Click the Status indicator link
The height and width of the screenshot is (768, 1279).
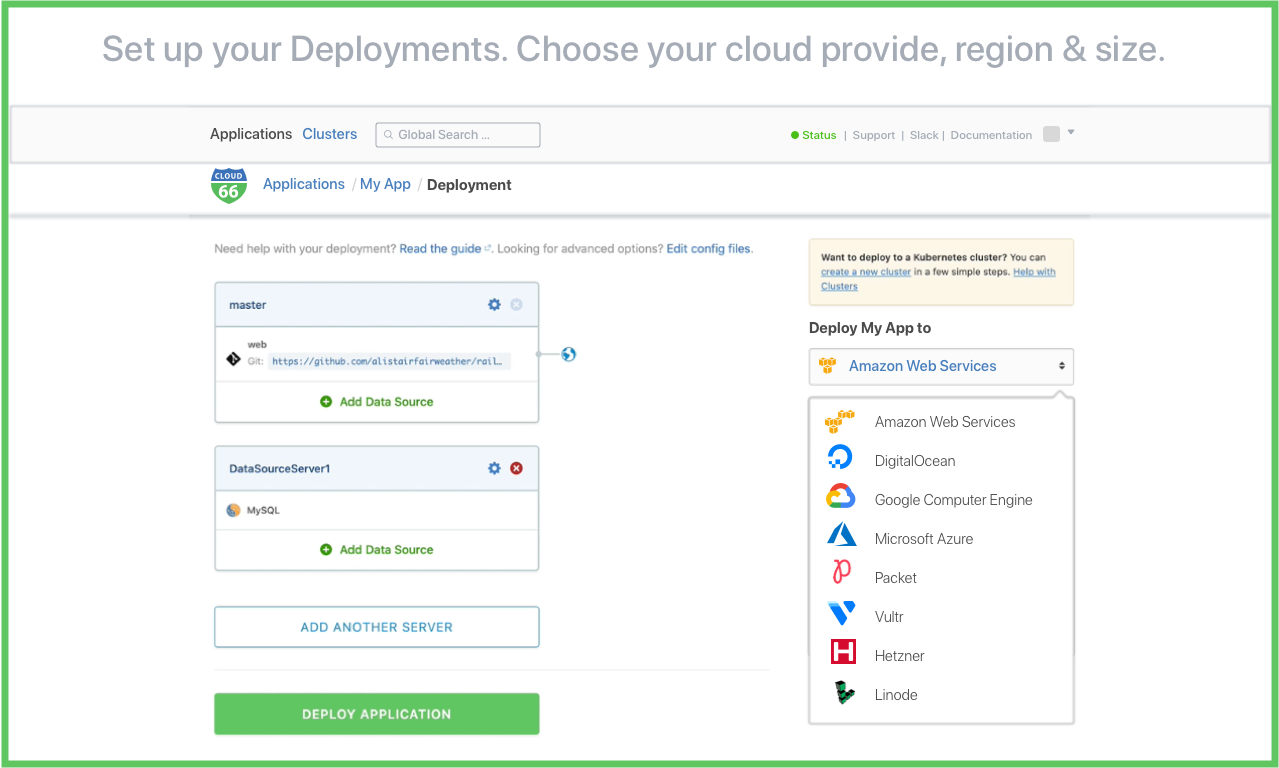coord(814,135)
